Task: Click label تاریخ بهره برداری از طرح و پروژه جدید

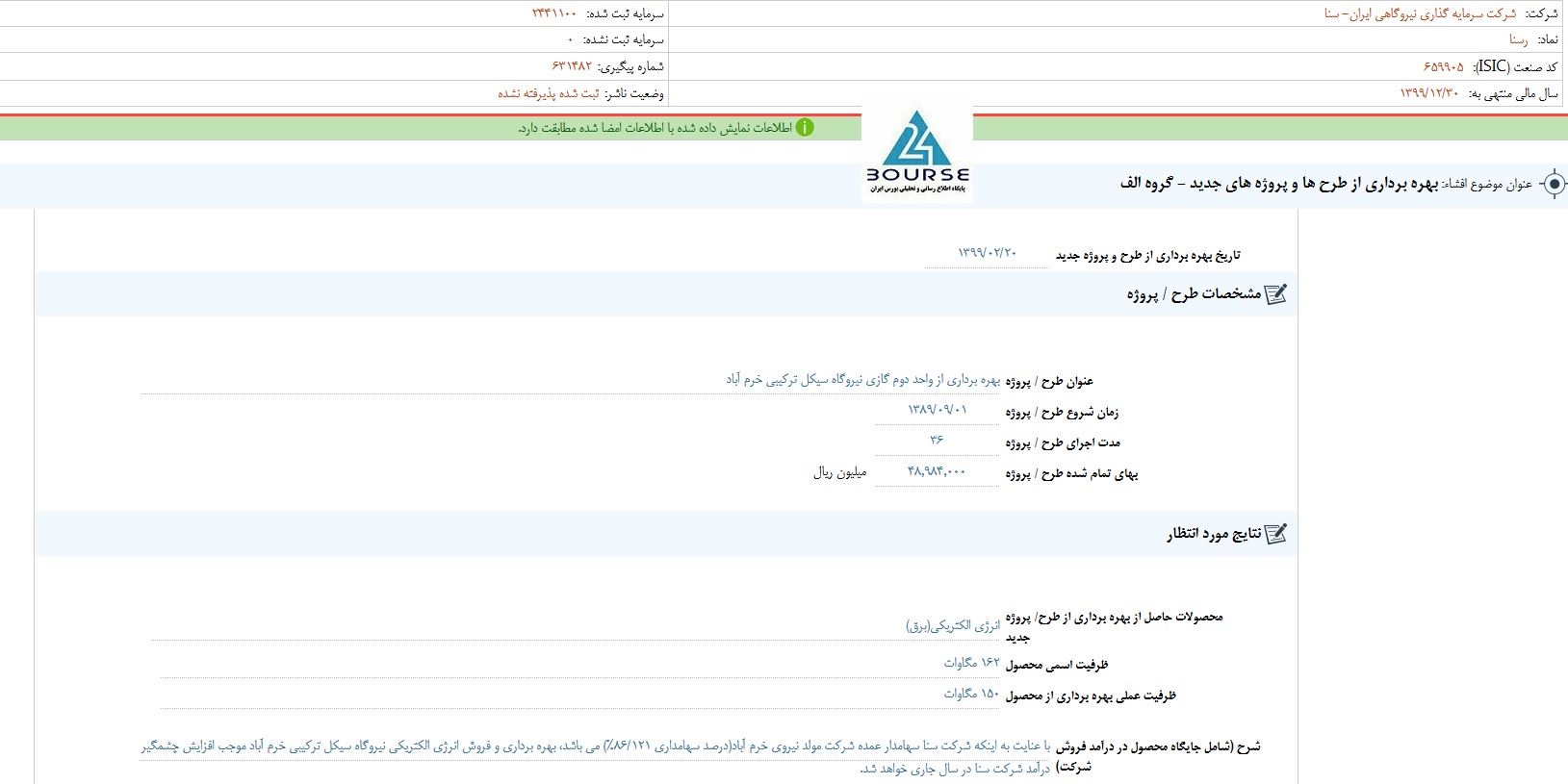Action: 1148,256
